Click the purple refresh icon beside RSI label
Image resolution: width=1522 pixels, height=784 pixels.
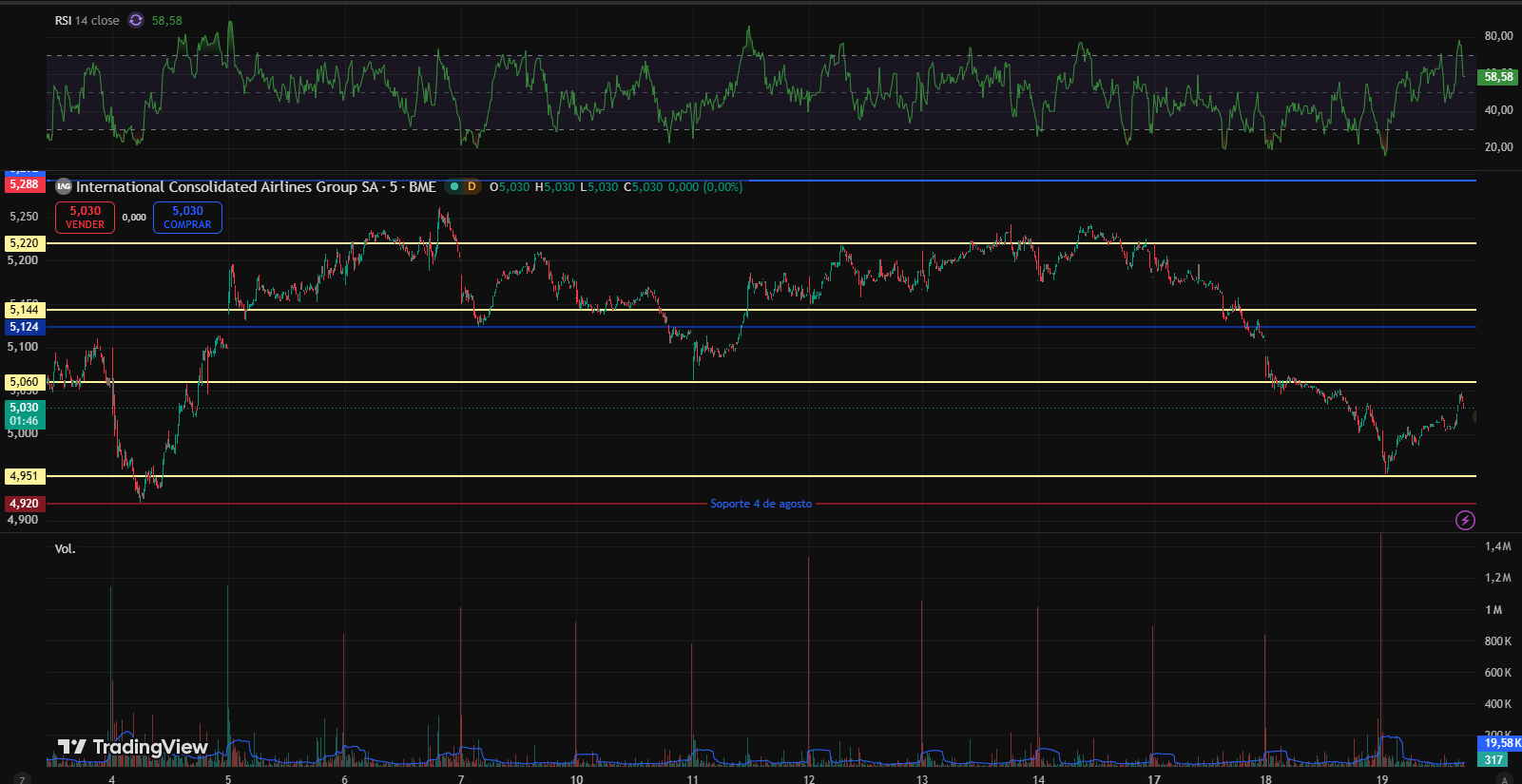pos(136,20)
